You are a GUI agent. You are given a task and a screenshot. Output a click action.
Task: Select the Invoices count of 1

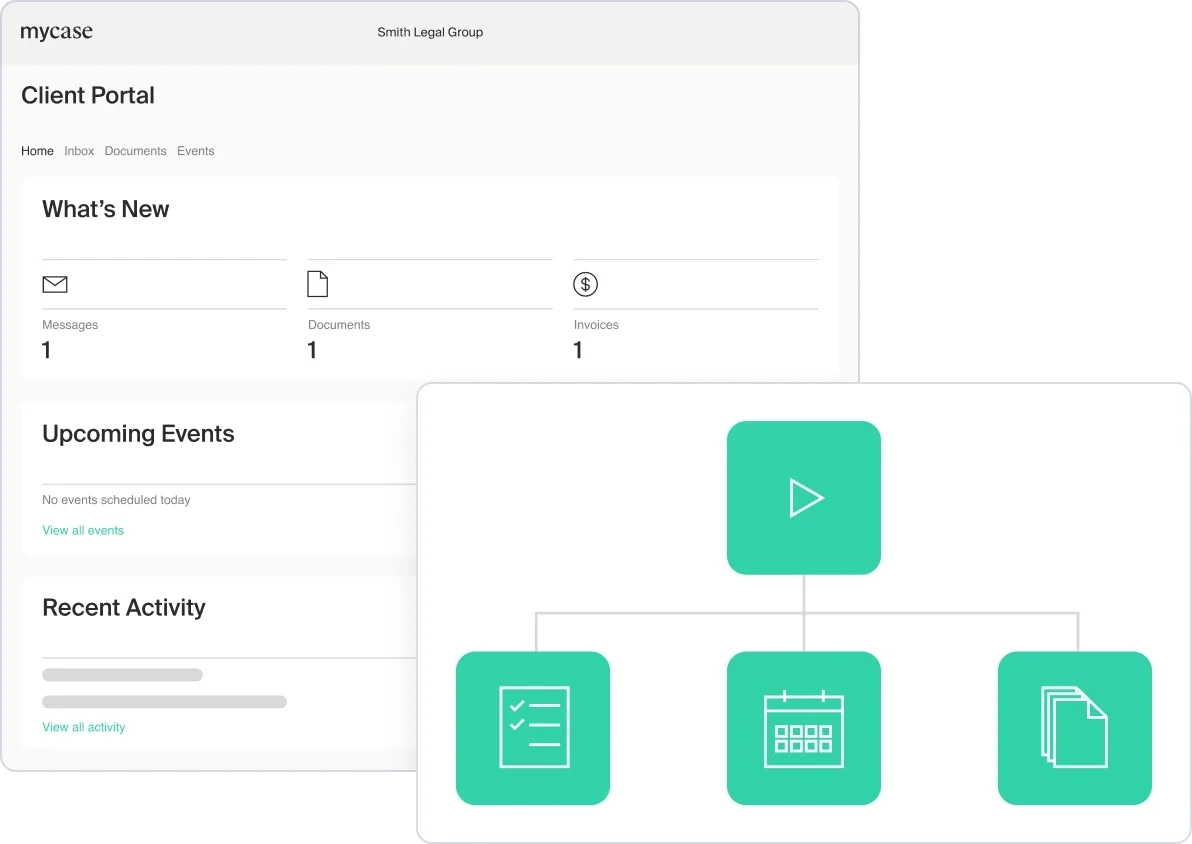tap(578, 350)
